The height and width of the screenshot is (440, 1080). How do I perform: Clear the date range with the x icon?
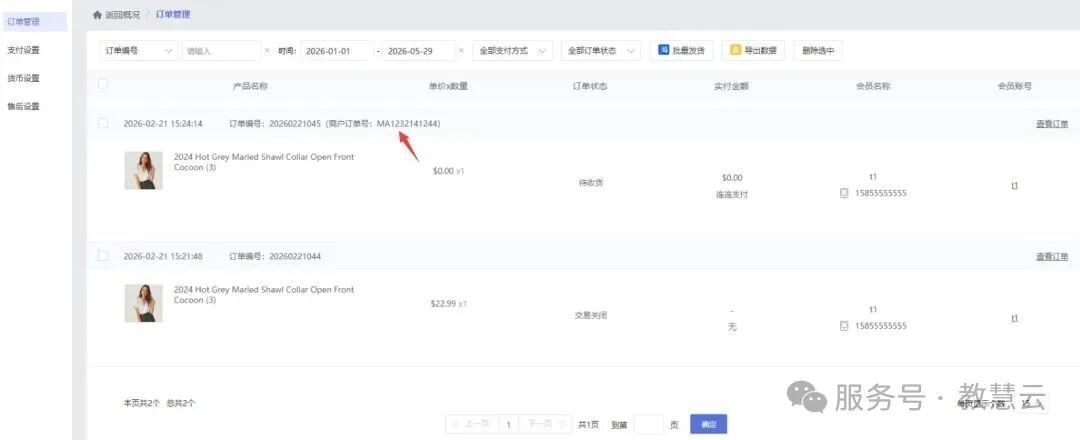461,51
